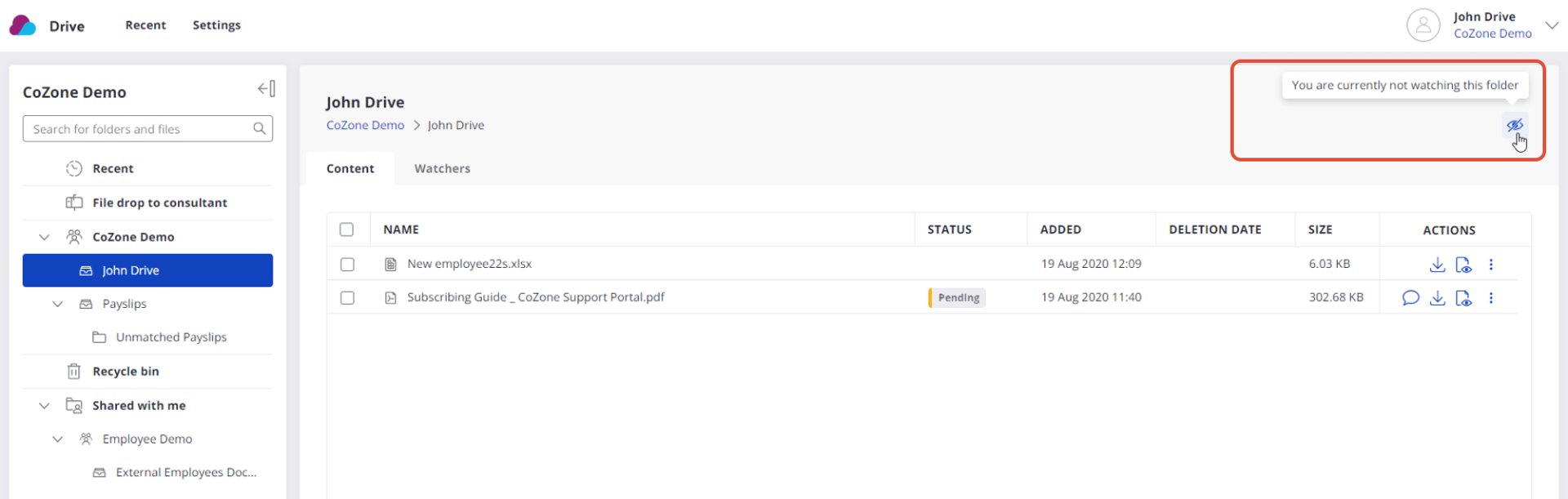Switch to the Watchers tab
This screenshot has width=1568, height=499.
point(442,168)
